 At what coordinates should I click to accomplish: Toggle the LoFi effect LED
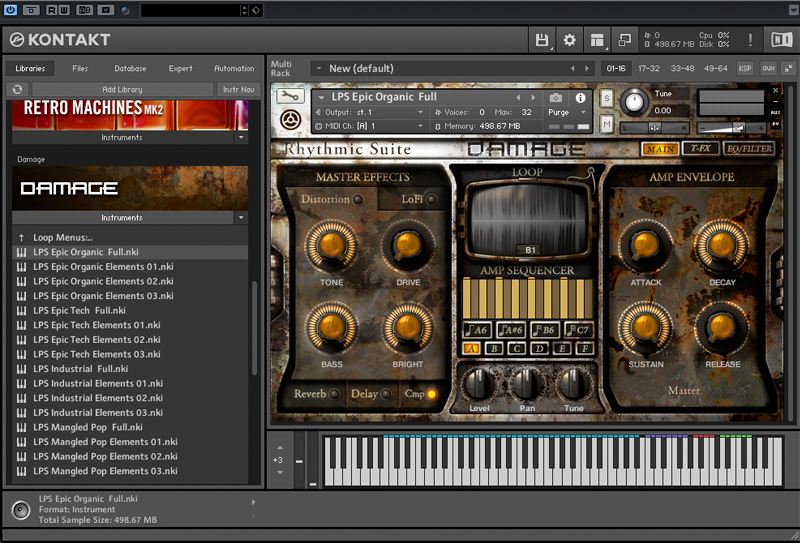pyautogui.click(x=432, y=200)
